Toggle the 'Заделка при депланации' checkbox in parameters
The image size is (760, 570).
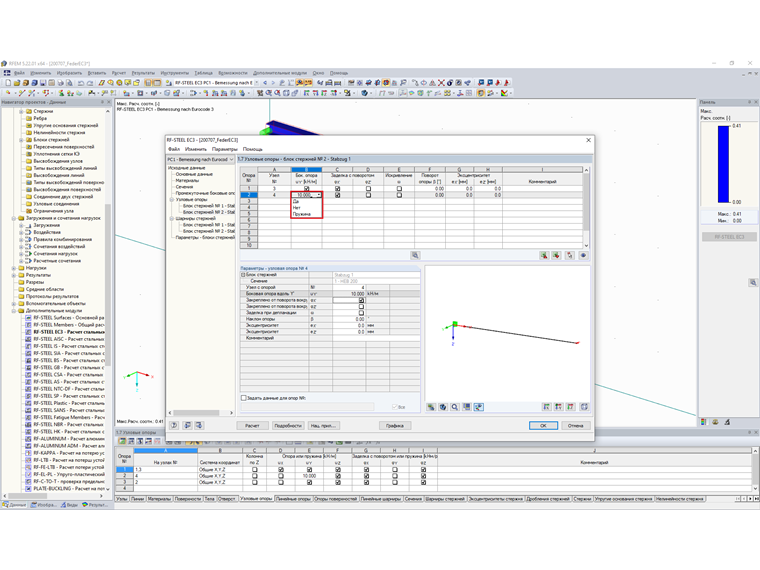(x=361, y=313)
